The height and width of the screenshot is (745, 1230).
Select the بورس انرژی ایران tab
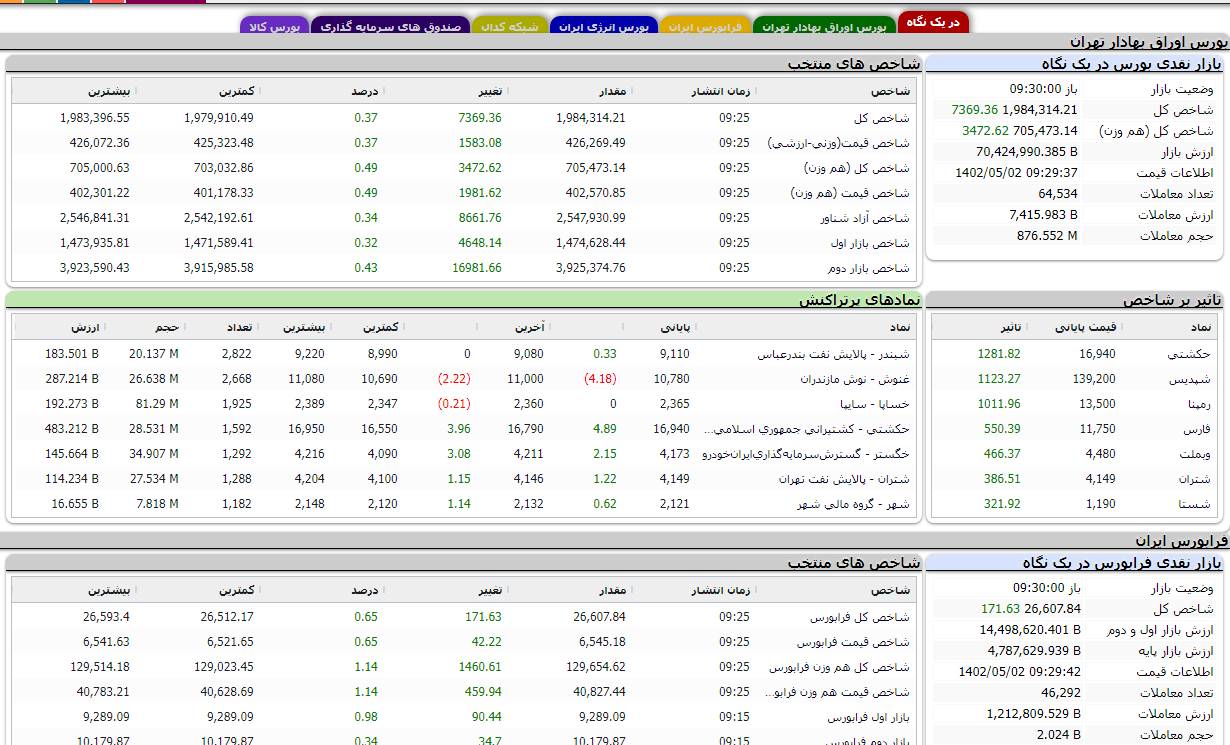pos(604,26)
